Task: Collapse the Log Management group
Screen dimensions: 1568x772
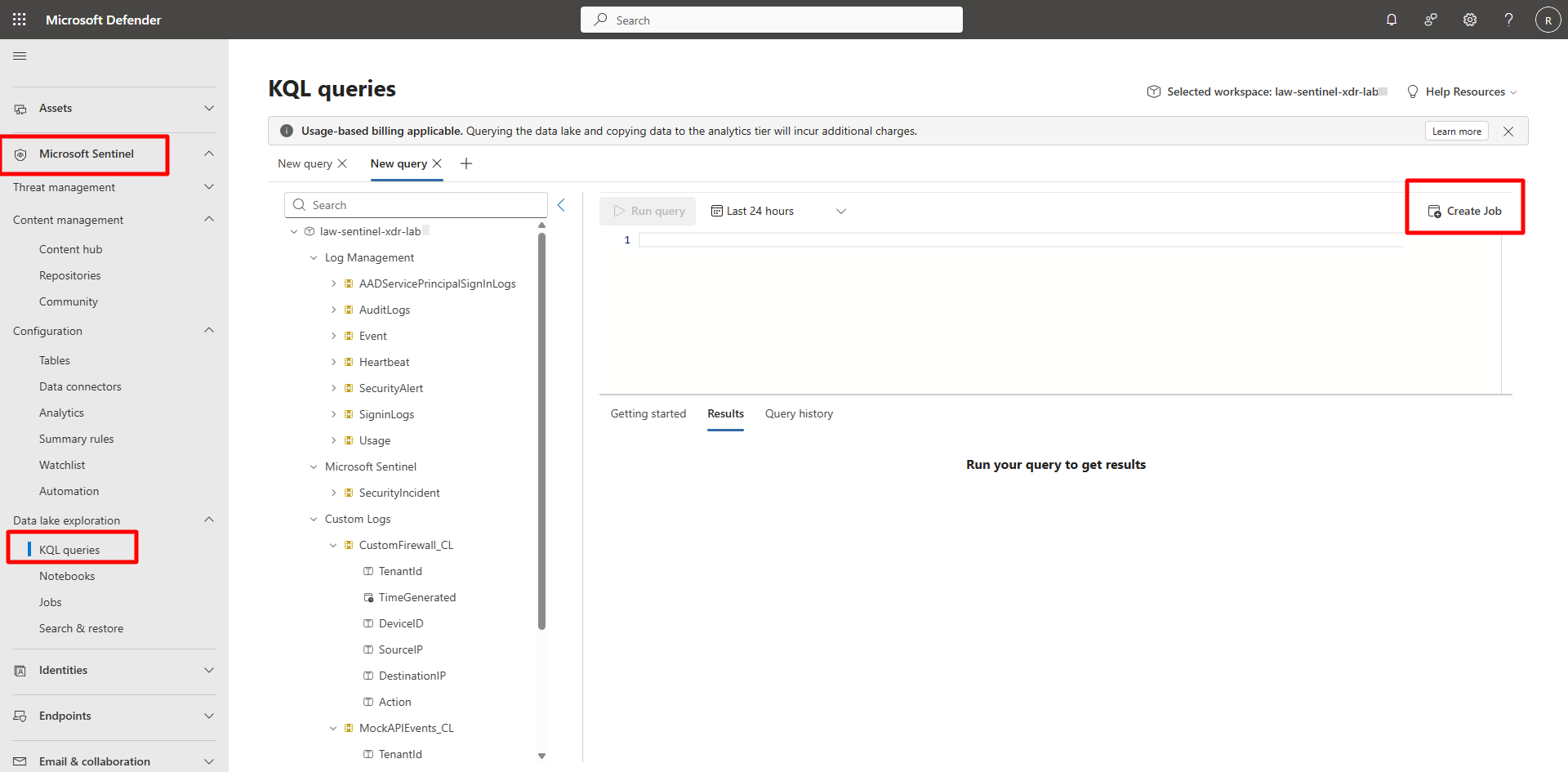Action: pos(314,257)
